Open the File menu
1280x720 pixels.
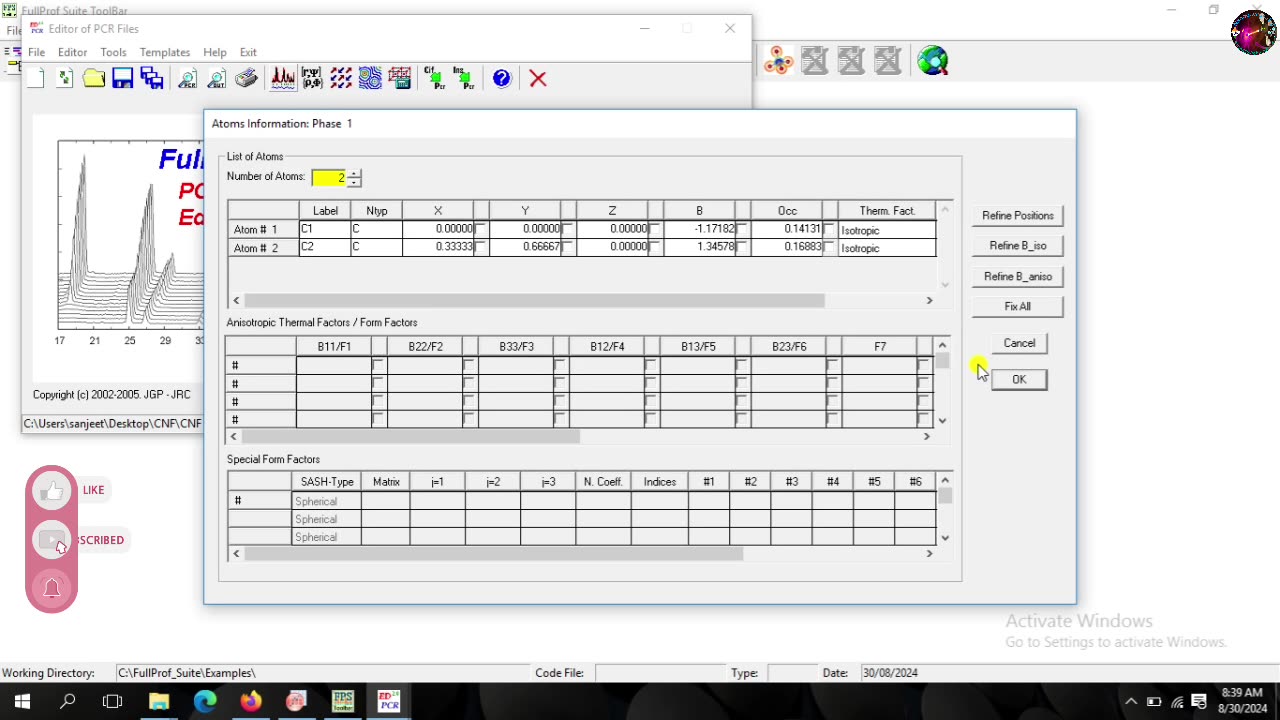pos(36,52)
